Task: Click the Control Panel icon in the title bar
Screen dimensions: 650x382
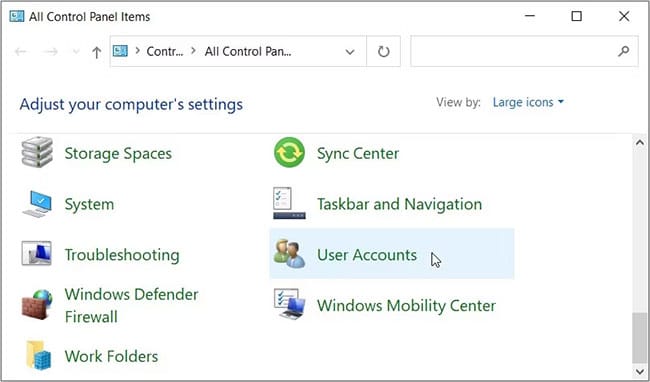Action: (17, 17)
